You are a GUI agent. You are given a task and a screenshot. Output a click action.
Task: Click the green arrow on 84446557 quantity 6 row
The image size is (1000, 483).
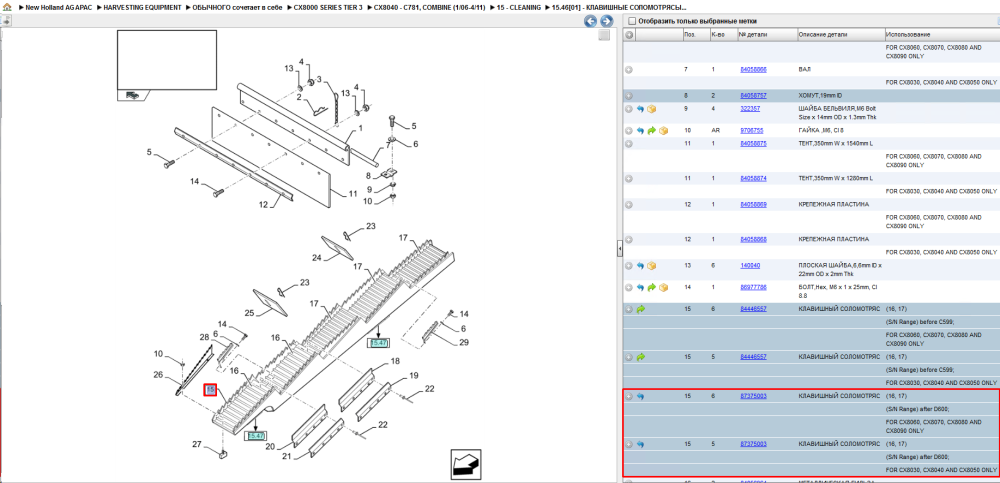pos(641,309)
